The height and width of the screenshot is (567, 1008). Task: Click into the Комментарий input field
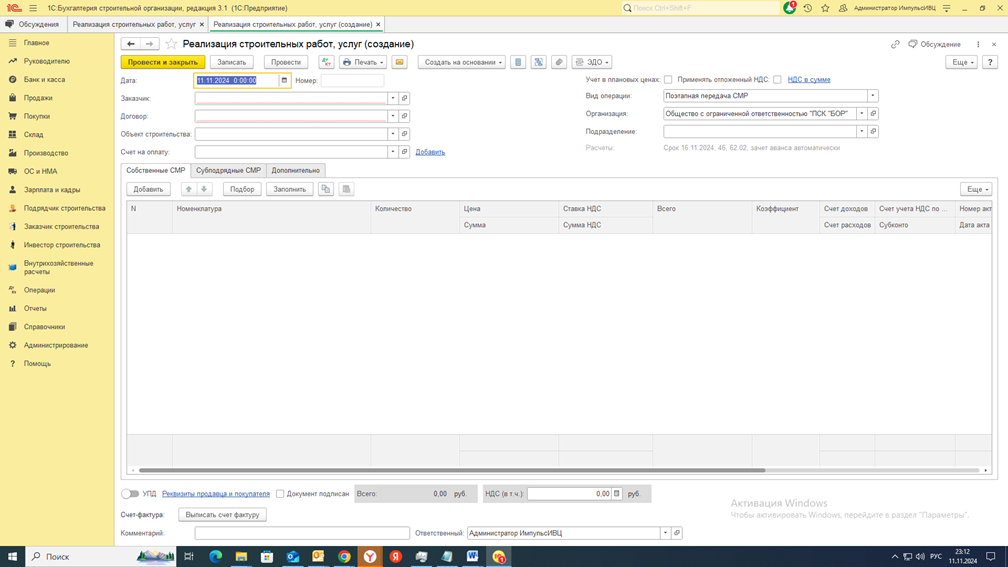click(x=301, y=533)
